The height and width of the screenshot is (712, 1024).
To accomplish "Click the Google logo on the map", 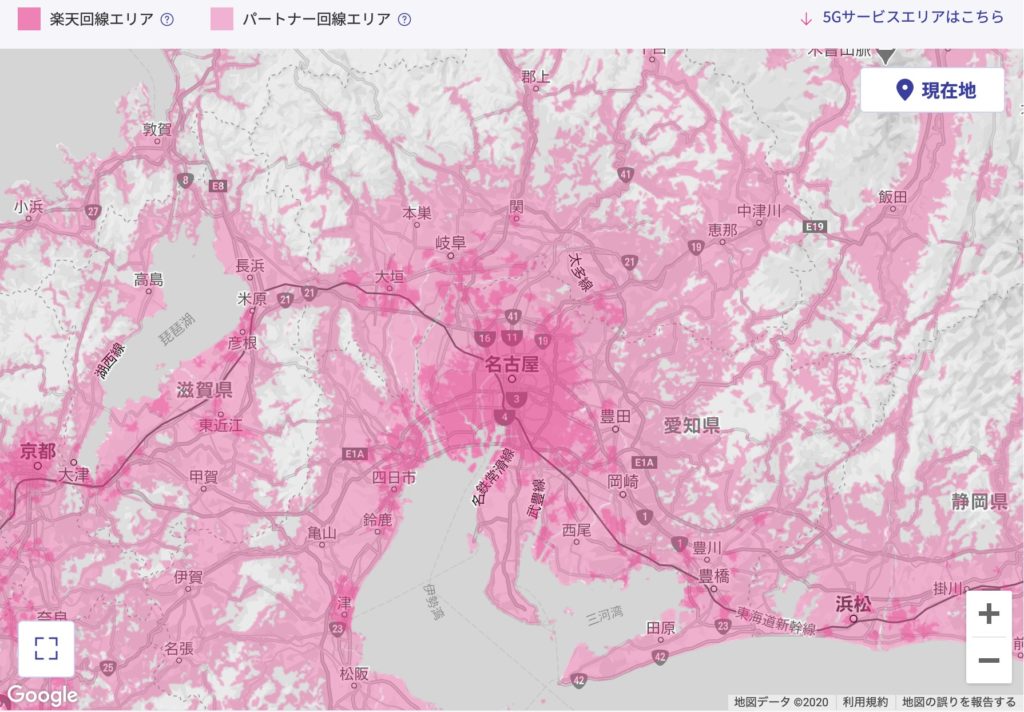I will point(42,695).
